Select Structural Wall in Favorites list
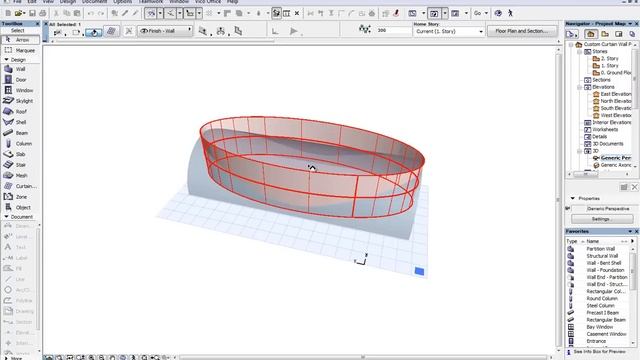 coord(602,256)
